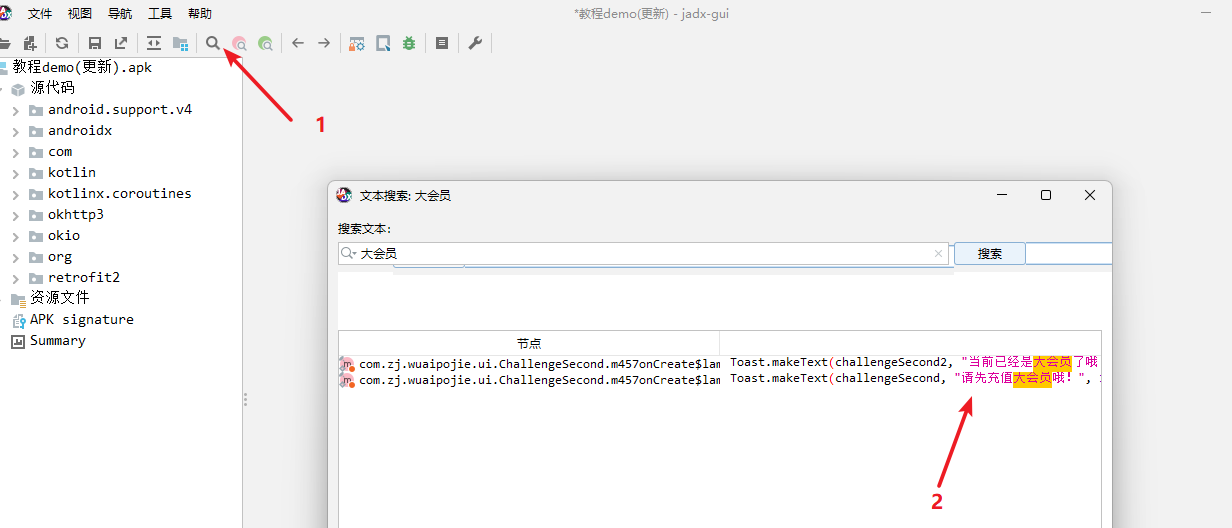Screen dimensions: 1232x528
Task: Open the 文件 menu
Action: point(40,14)
